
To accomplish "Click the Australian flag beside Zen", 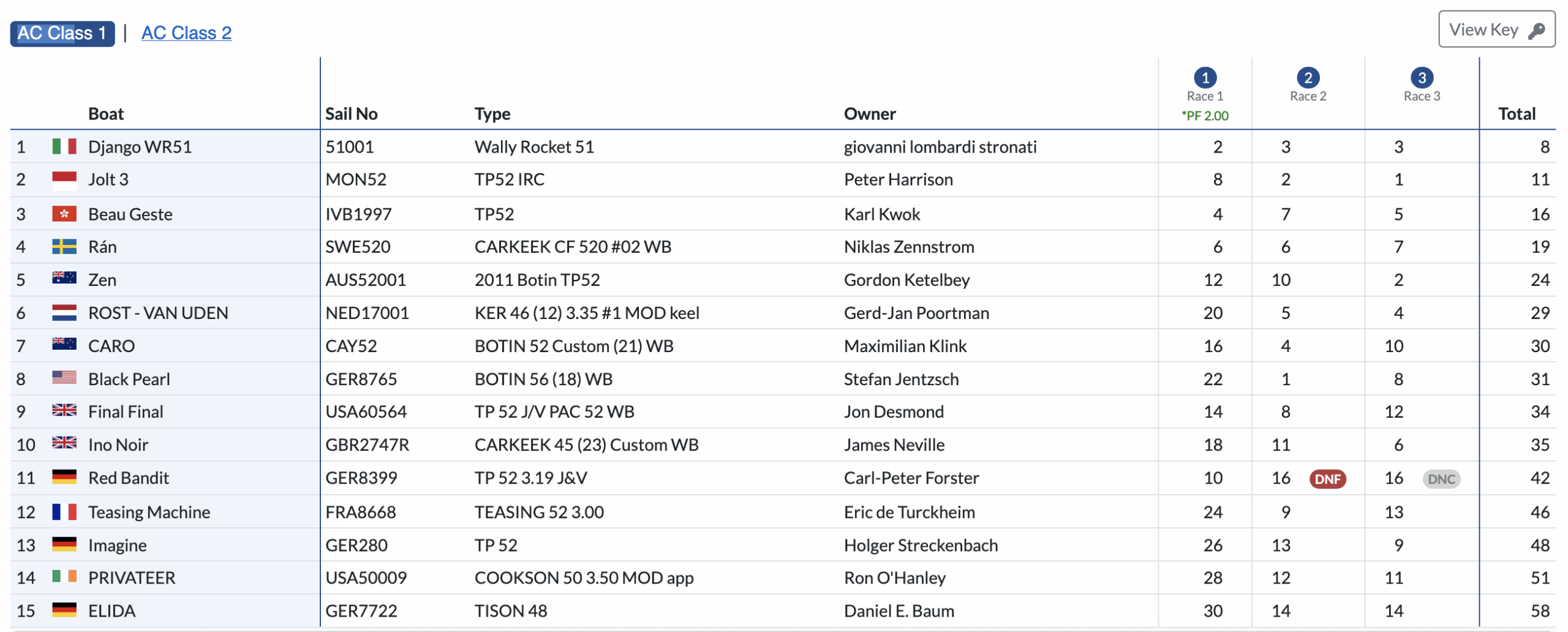I will (x=64, y=278).
